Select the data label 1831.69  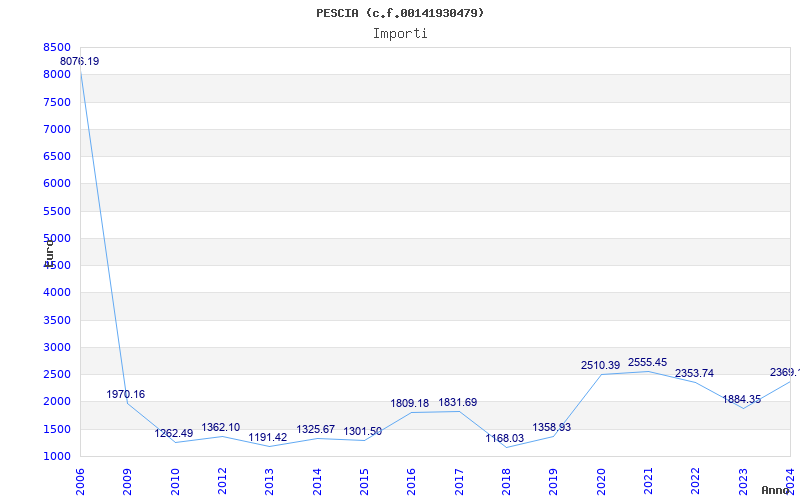tap(458, 403)
